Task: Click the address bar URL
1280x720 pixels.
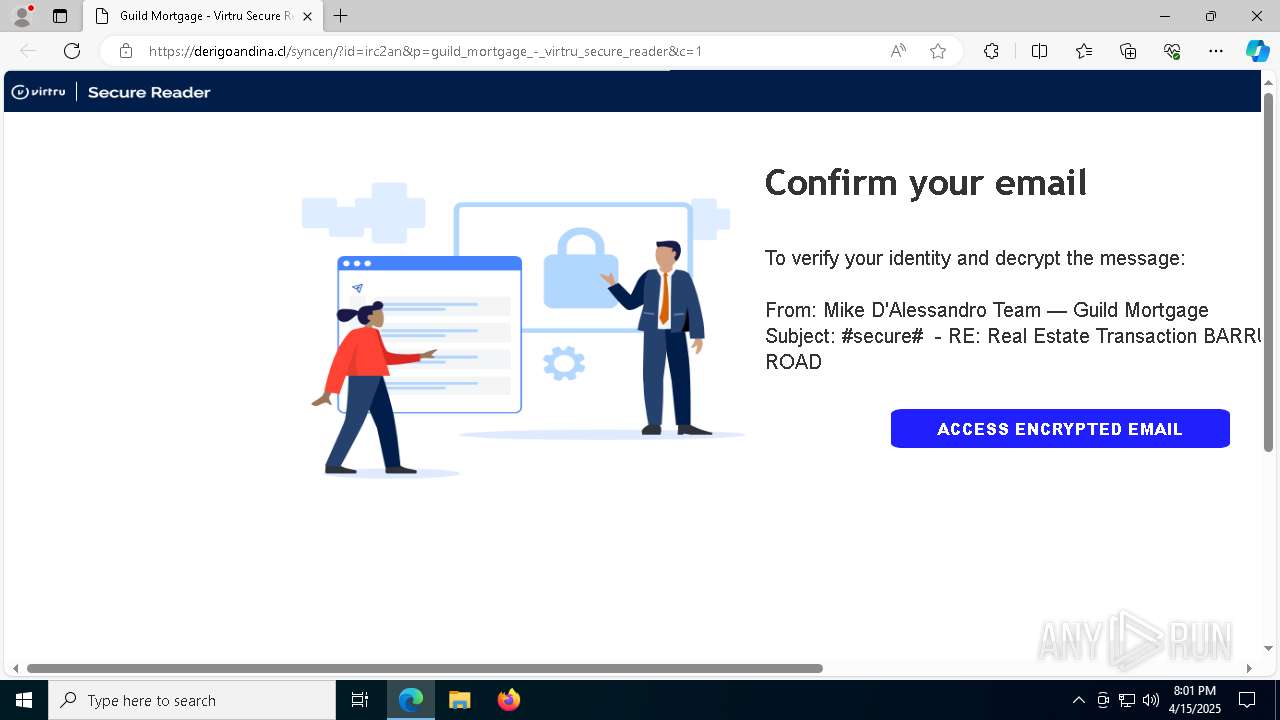Action: pos(425,51)
